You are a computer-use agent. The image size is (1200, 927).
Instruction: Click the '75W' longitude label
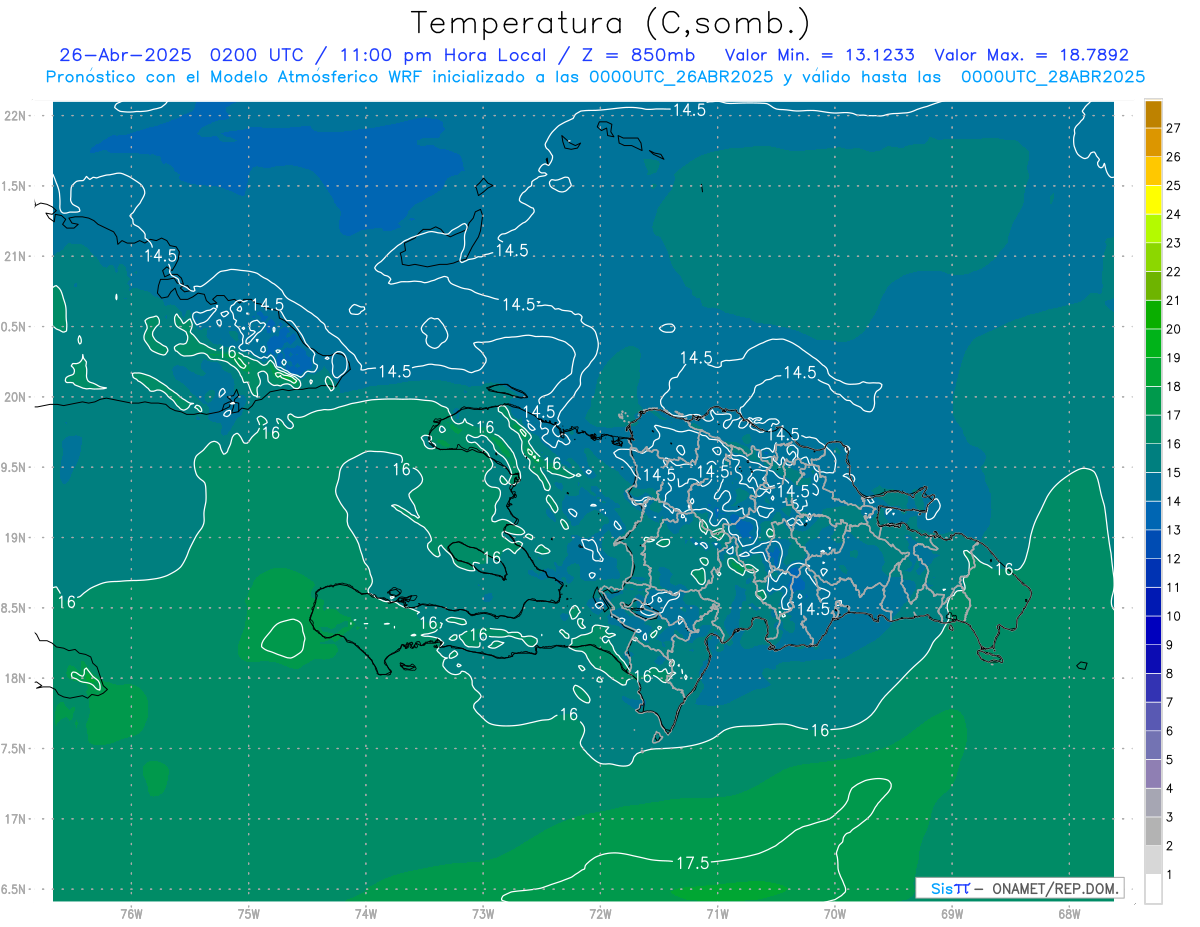[x=249, y=914]
